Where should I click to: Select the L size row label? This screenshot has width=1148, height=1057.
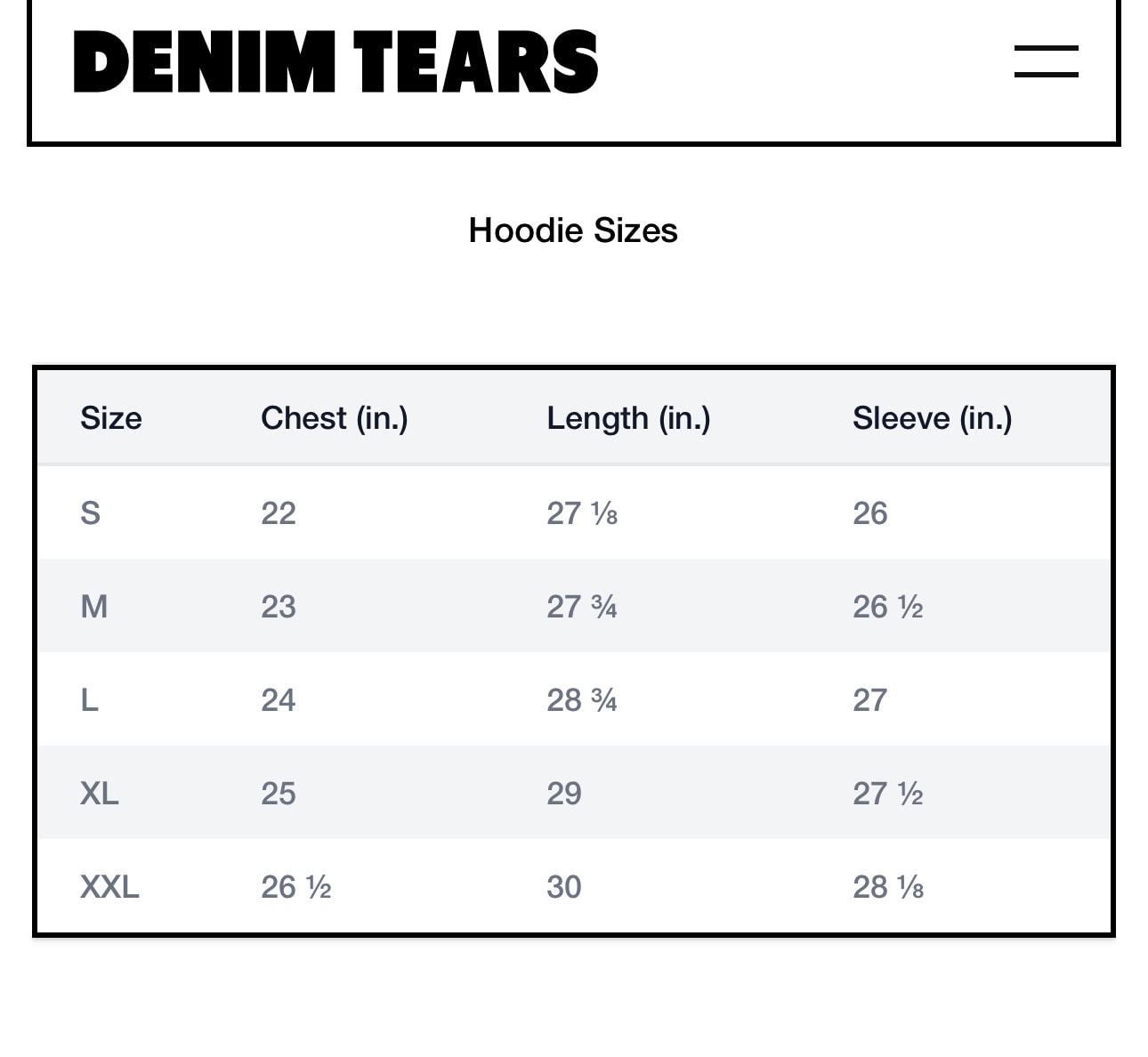[x=89, y=700]
